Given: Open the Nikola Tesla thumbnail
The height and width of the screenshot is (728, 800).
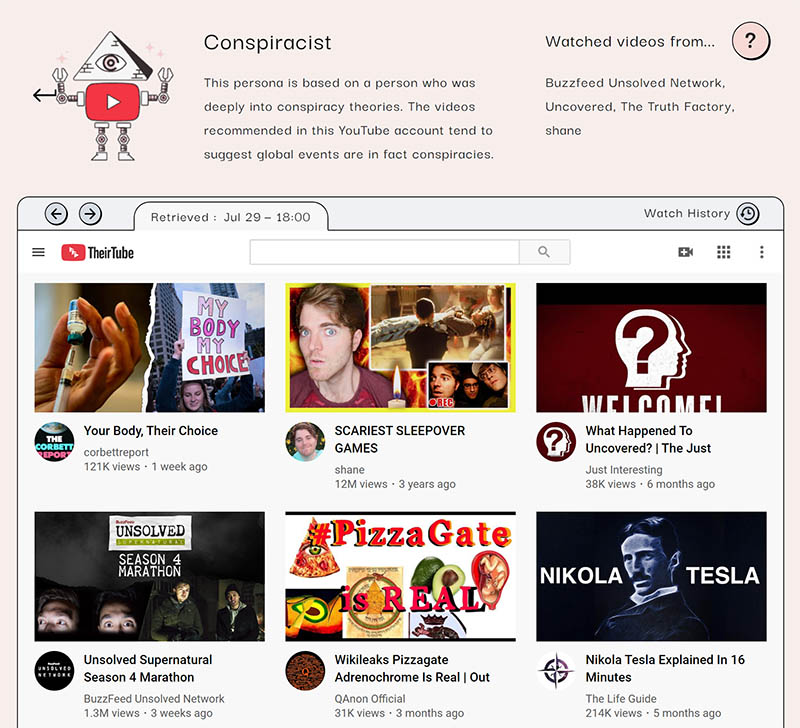Looking at the screenshot, I should 651,576.
